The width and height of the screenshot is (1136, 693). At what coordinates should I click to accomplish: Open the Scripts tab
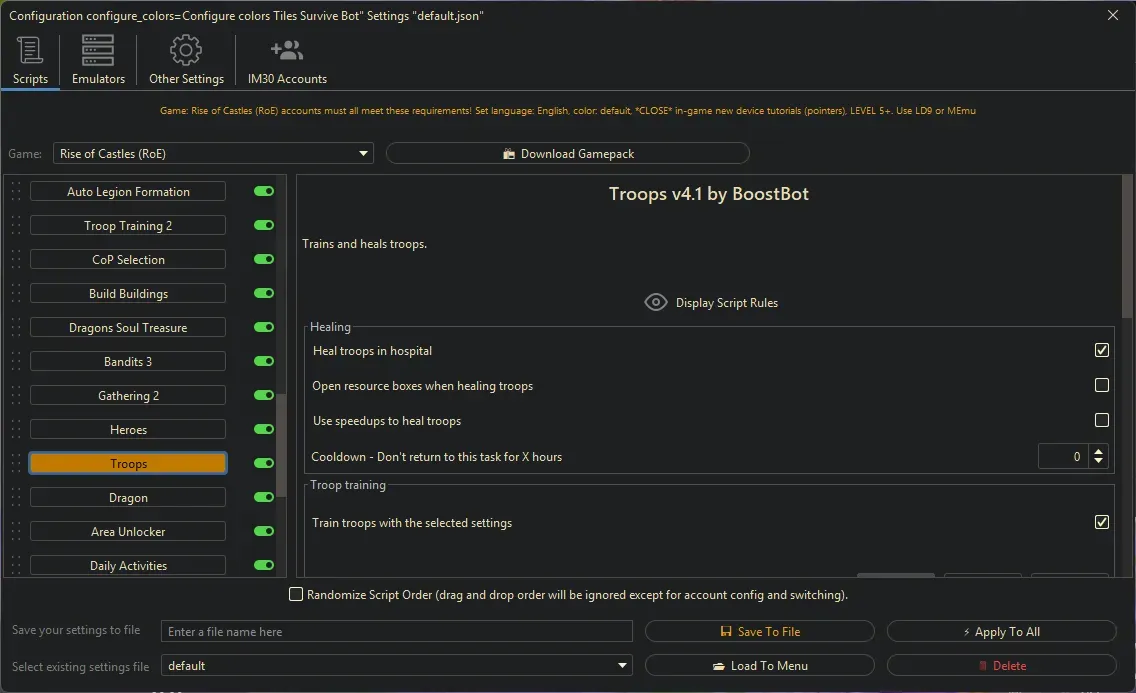(x=30, y=61)
